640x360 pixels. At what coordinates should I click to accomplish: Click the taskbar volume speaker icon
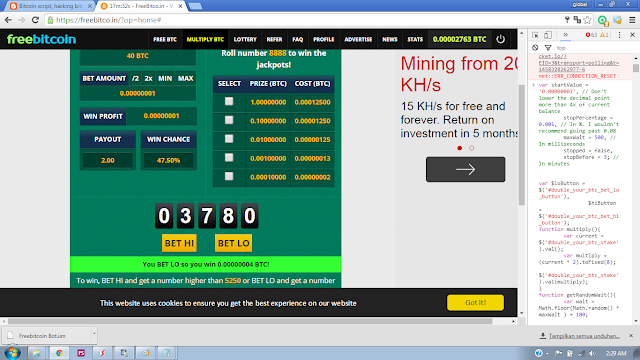[x=592, y=353]
